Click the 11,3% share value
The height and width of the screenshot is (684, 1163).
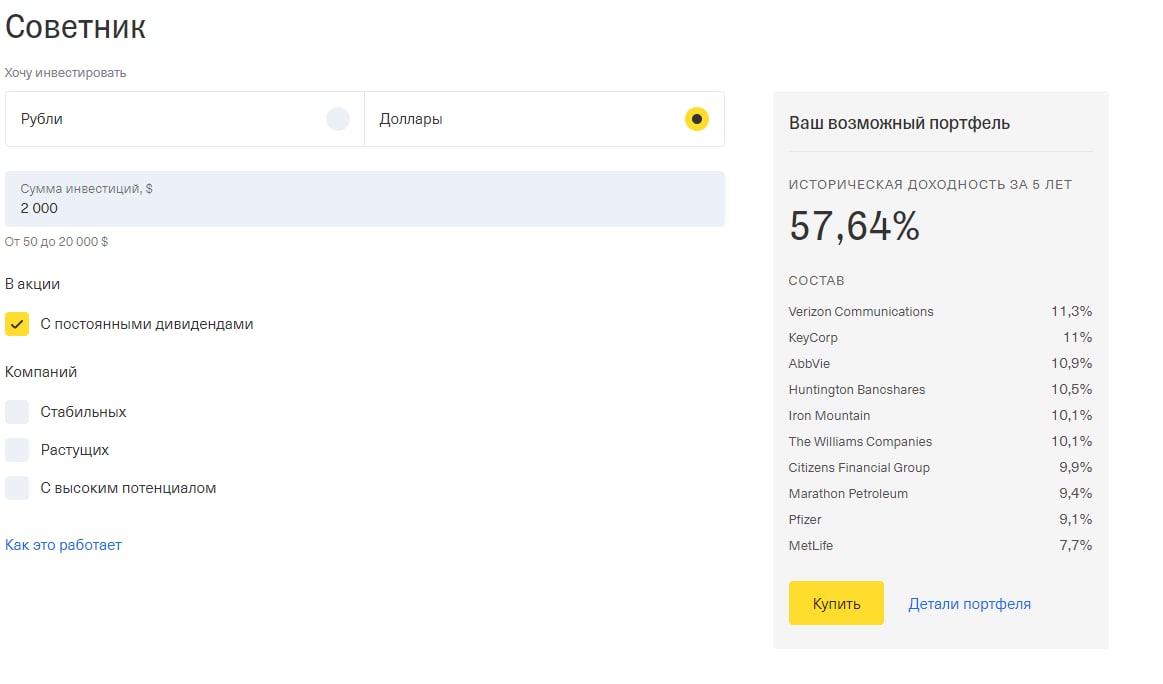1071,311
